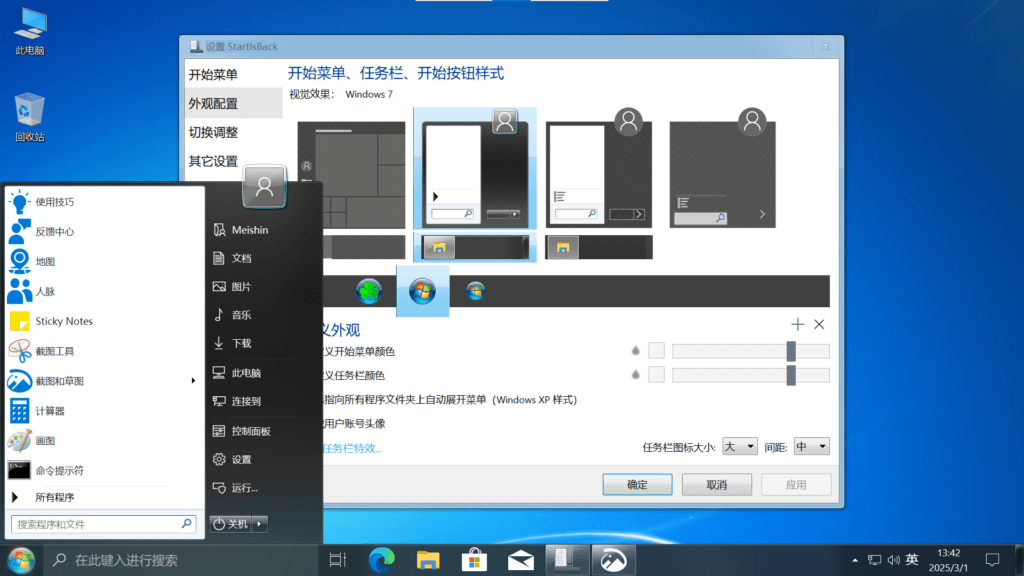Screen dimensions: 1024x576
Task: Open the 任务栏图标大小 dropdown
Action: click(739, 445)
